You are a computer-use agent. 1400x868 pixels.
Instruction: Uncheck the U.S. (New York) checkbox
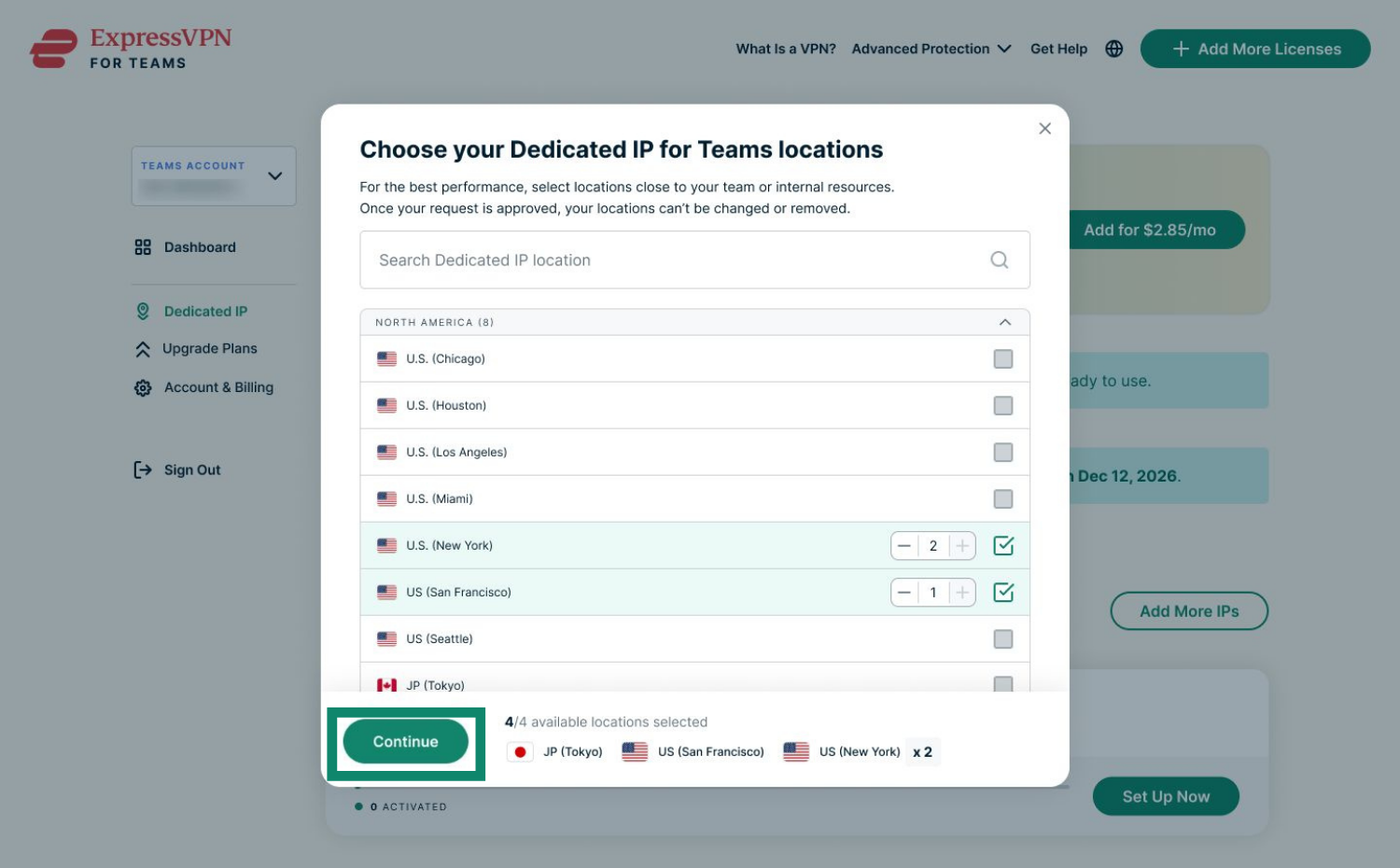coord(1003,545)
